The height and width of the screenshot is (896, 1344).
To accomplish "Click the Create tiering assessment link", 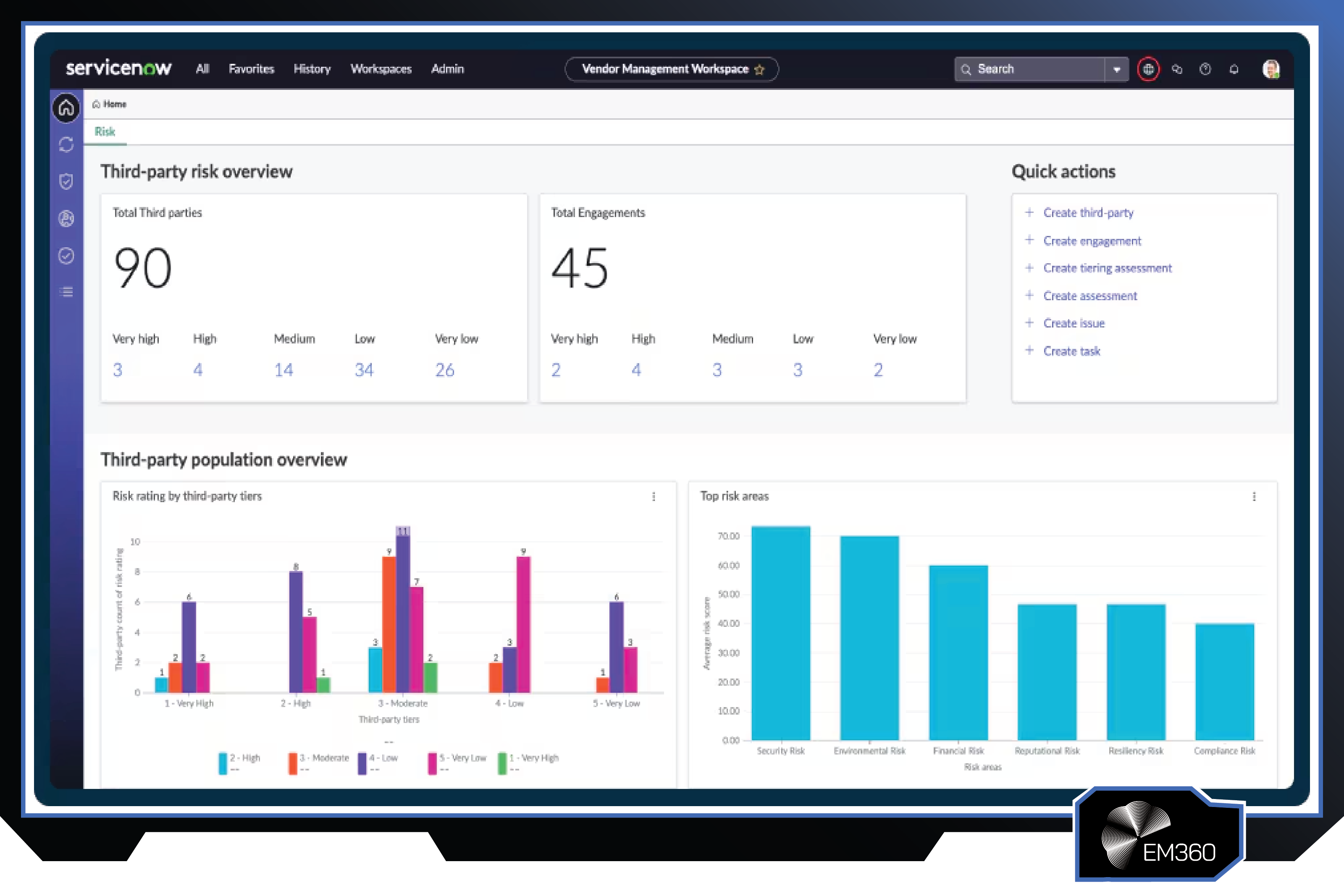I will 1108,268.
